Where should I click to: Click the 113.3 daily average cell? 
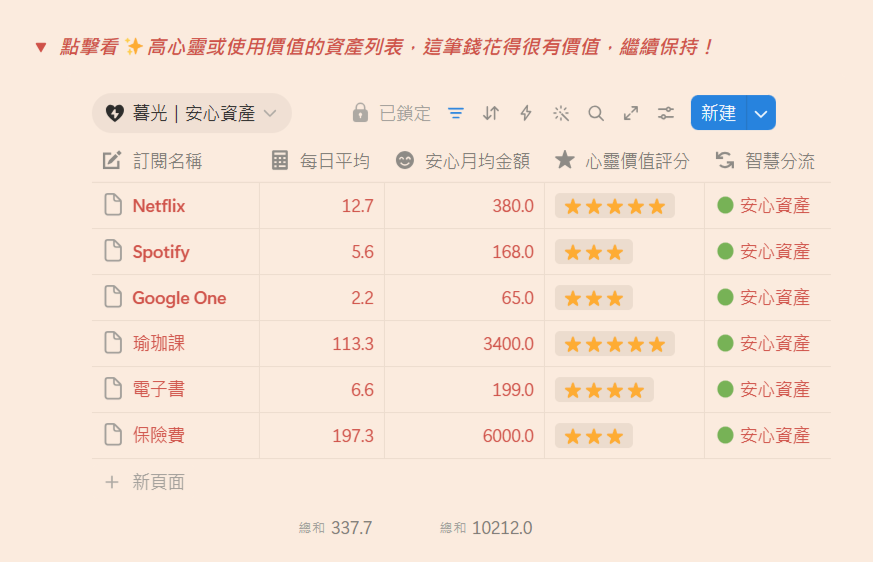click(x=322, y=343)
